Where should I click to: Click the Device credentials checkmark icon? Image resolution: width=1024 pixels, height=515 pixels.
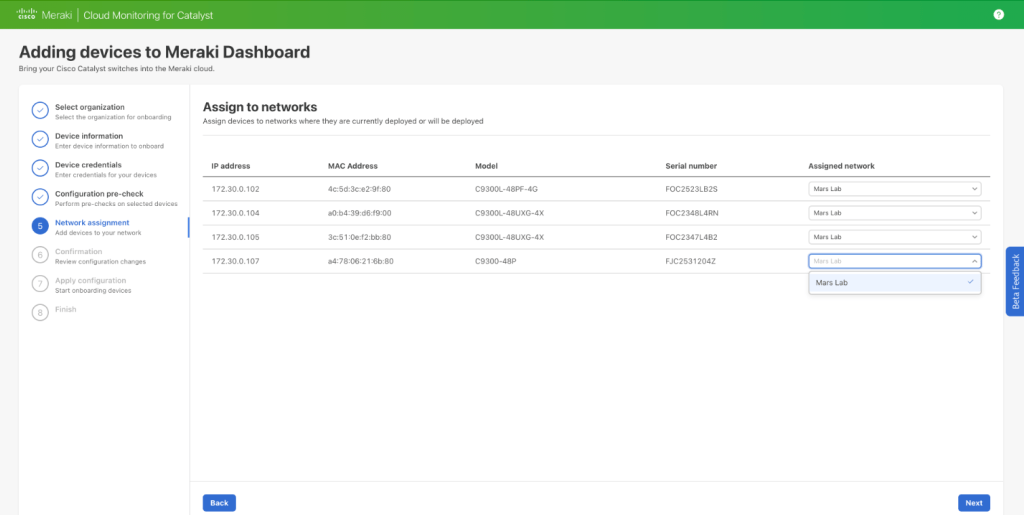tap(40, 168)
